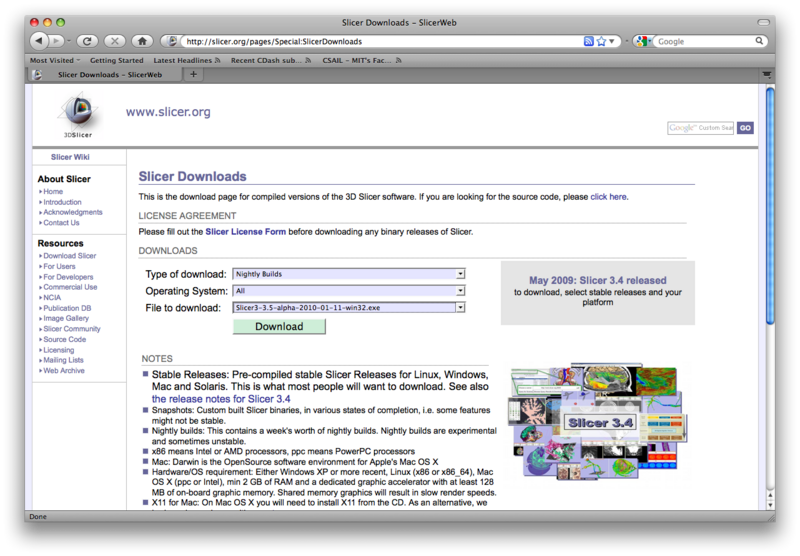Open the Mailing Lists sidebar link

63,360
